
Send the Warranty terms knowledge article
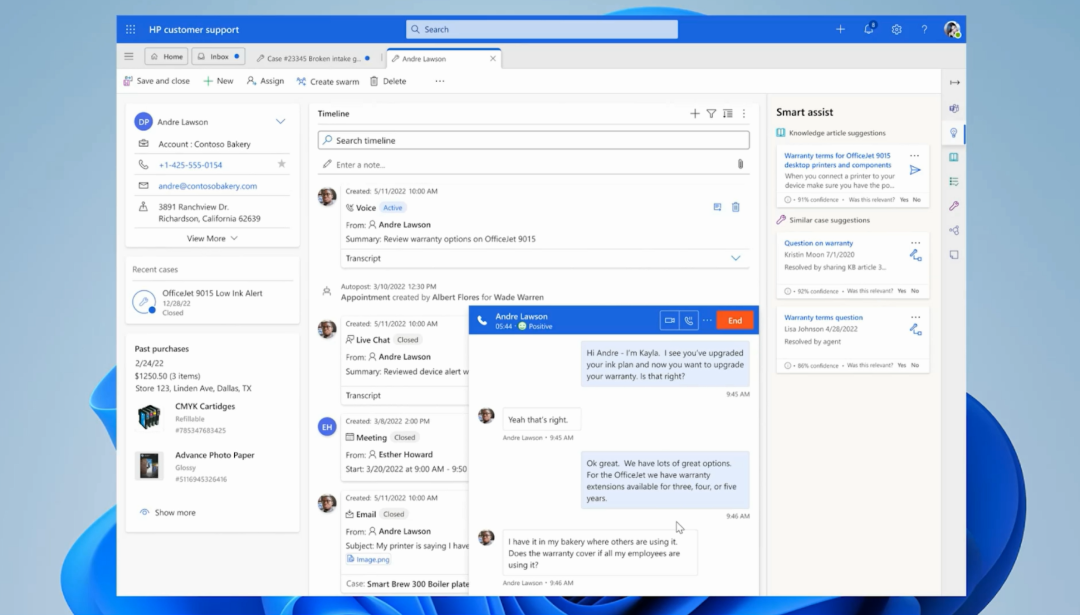(915, 170)
